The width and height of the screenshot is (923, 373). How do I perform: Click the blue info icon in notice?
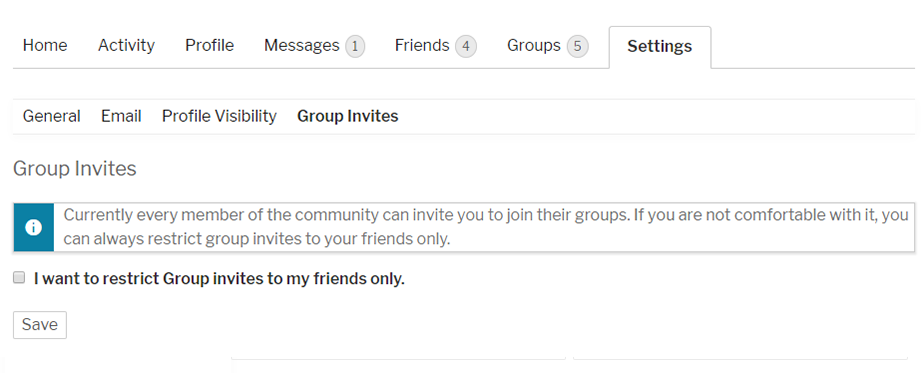pyautogui.click(x=34, y=228)
